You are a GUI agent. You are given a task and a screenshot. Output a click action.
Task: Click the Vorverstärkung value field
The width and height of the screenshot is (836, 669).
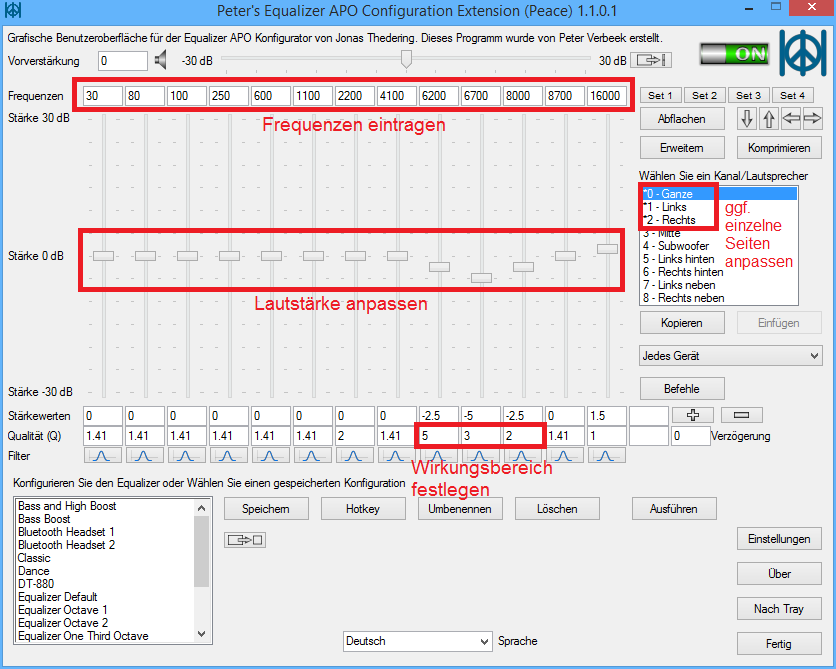[x=123, y=61]
